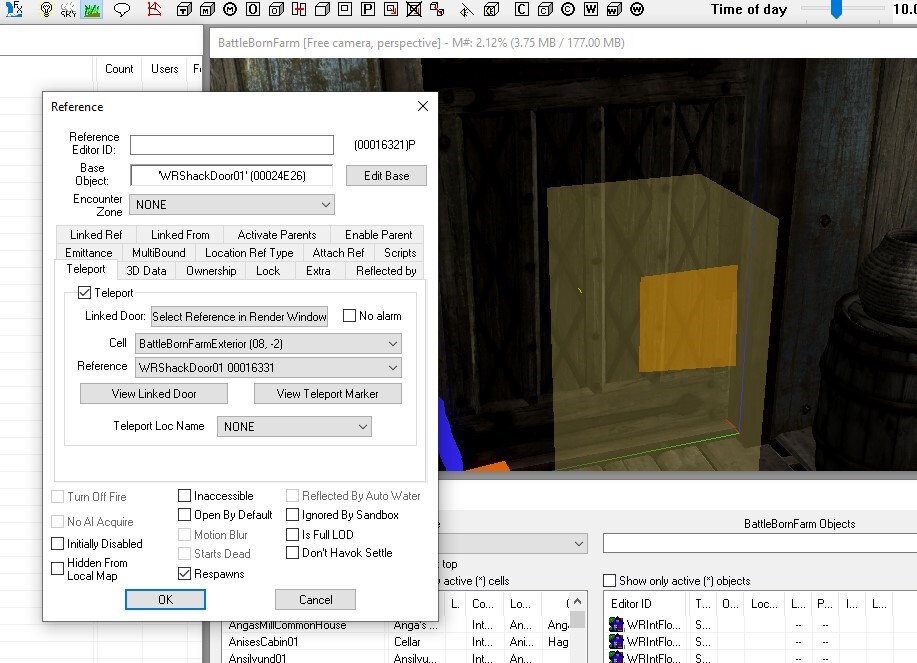917x663 pixels.
Task: Click the flat square O icon
Action: tap(253, 9)
